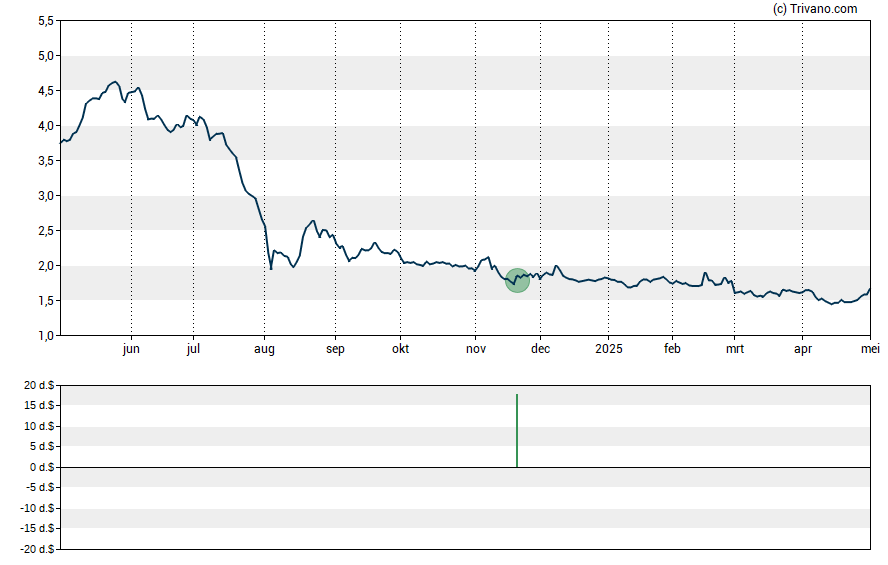Viewport: 888px width, 565px height.
Task: Click the '5 d.$' positive axis label
Action: pyautogui.click(x=42, y=446)
